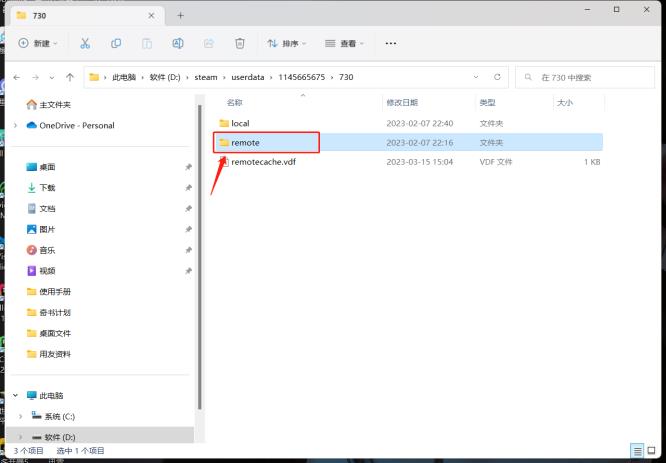666x463 pixels.
Task: Click the Up one level arrow
Action: point(70,77)
